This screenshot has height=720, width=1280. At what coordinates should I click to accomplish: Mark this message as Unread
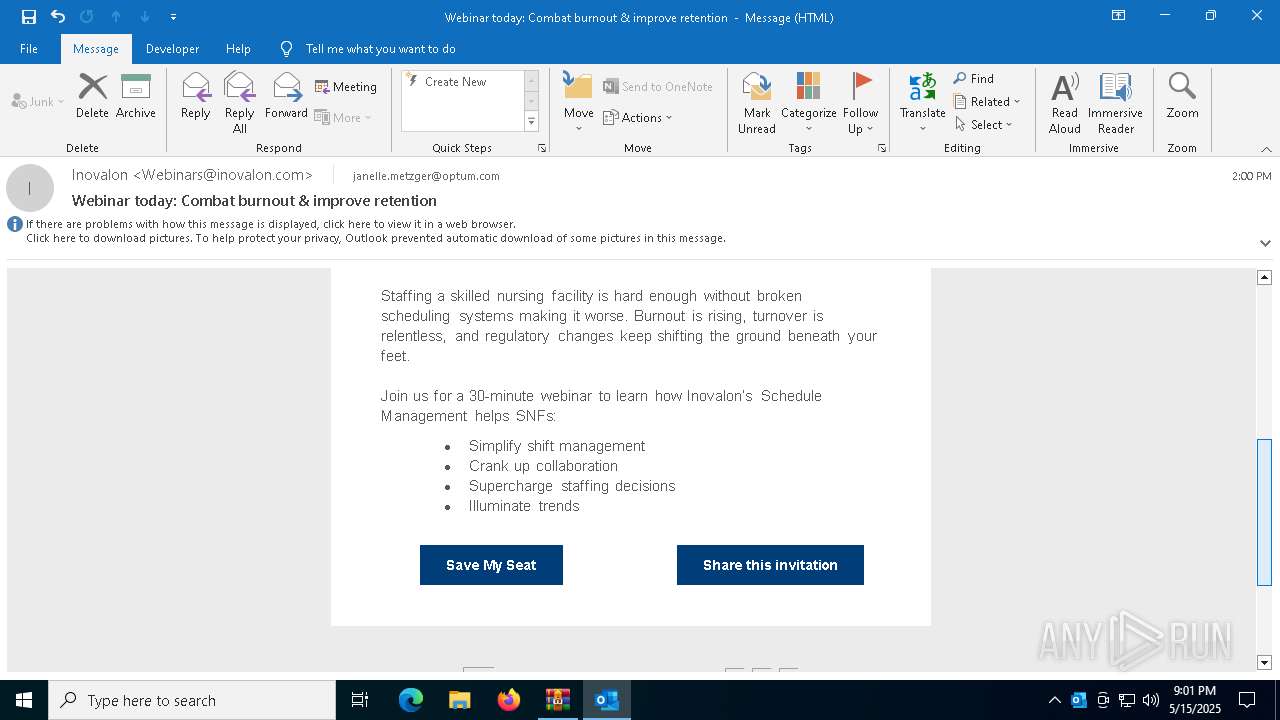tap(757, 102)
